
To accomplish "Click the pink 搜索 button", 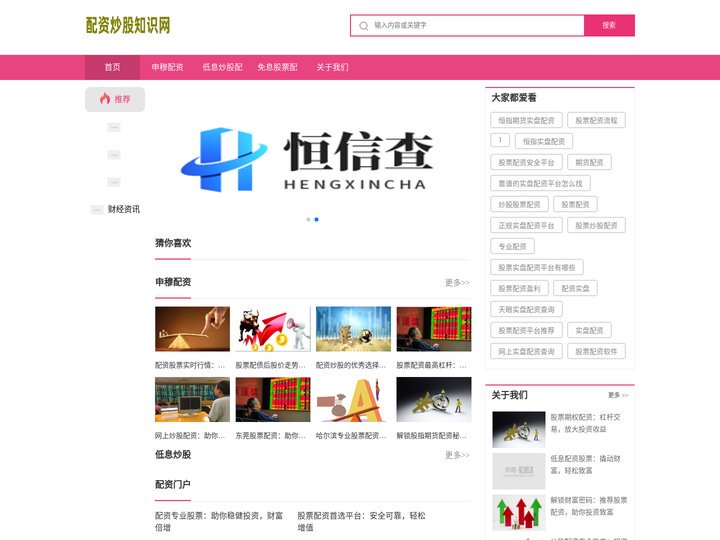I will click(609, 25).
